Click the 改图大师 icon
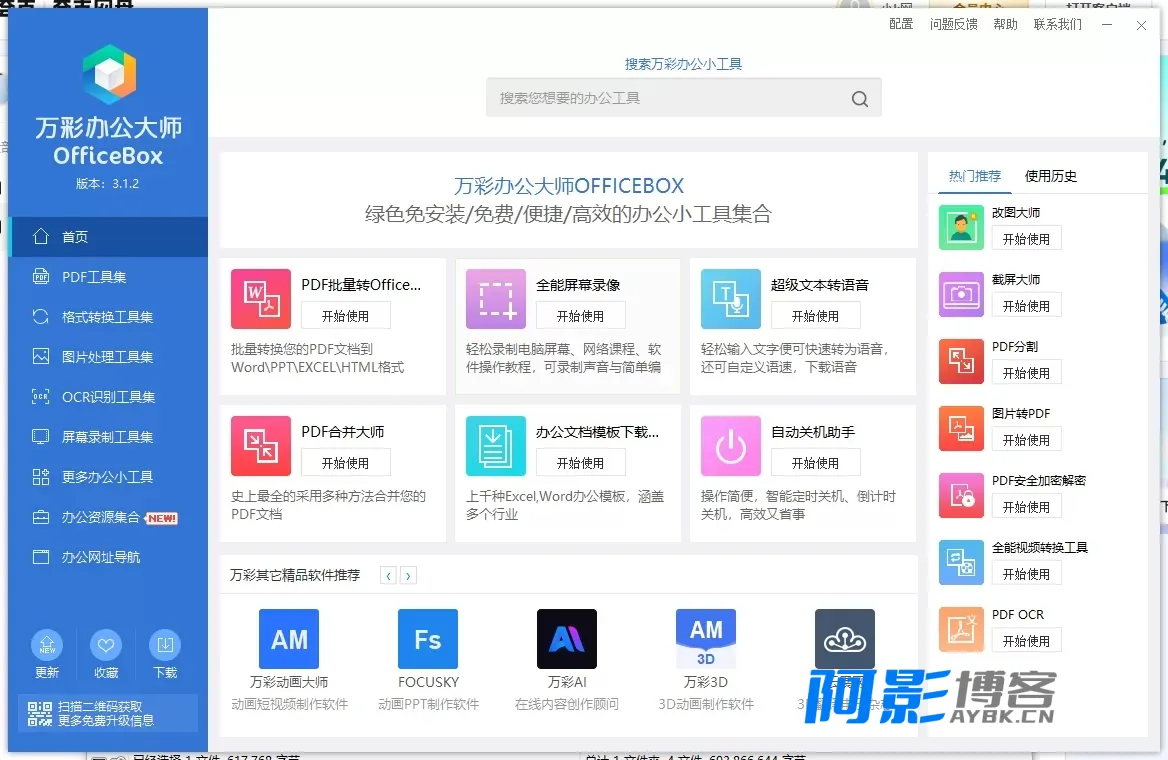 (x=961, y=227)
